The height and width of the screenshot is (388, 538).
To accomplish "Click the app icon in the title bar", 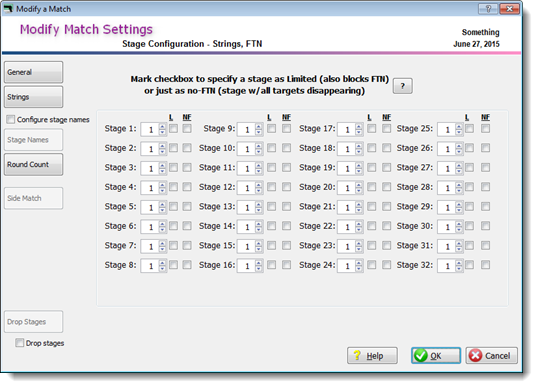I will tap(9, 9).
